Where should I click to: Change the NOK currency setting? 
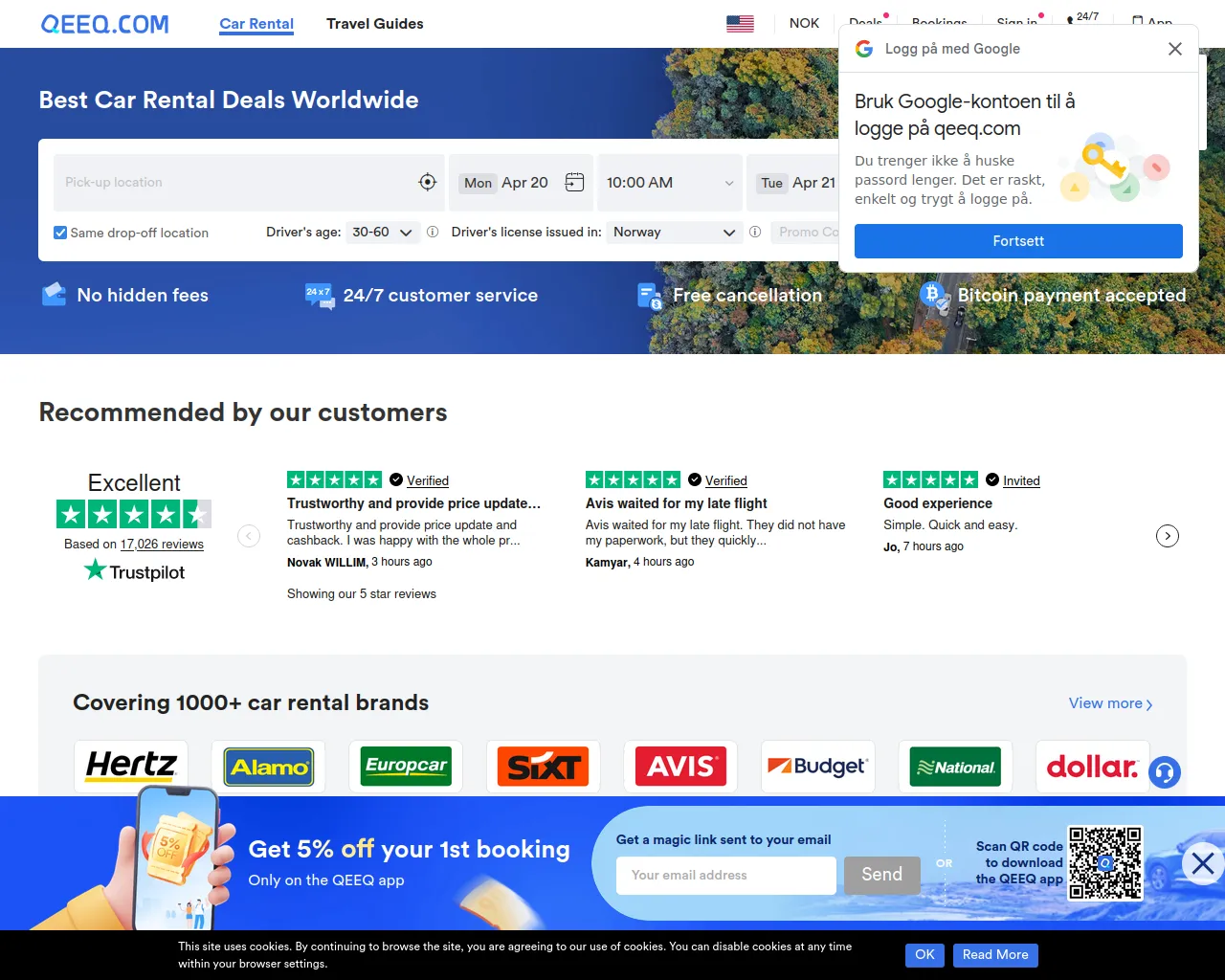click(x=804, y=23)
